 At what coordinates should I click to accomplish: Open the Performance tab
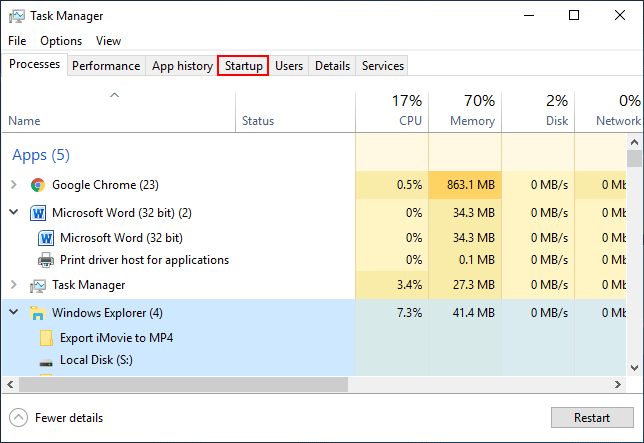point(106,66)
